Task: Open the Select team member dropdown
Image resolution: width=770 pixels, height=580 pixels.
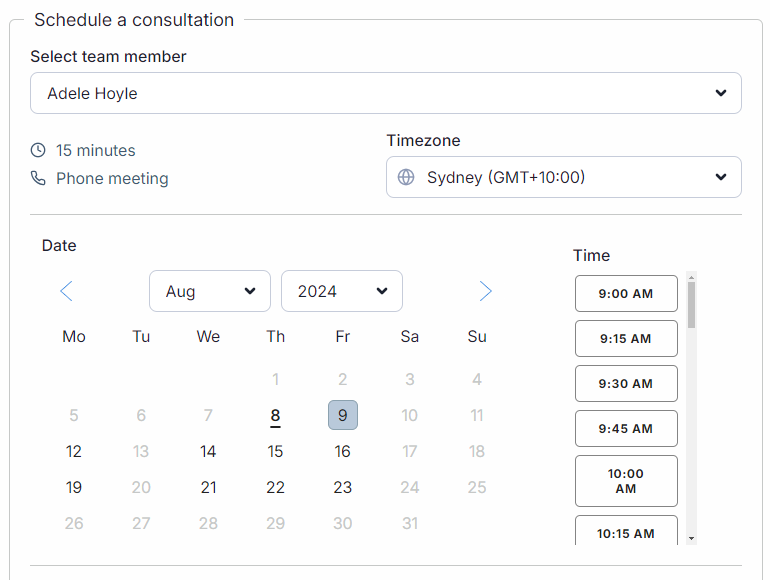Action: (x=386, y=93)
